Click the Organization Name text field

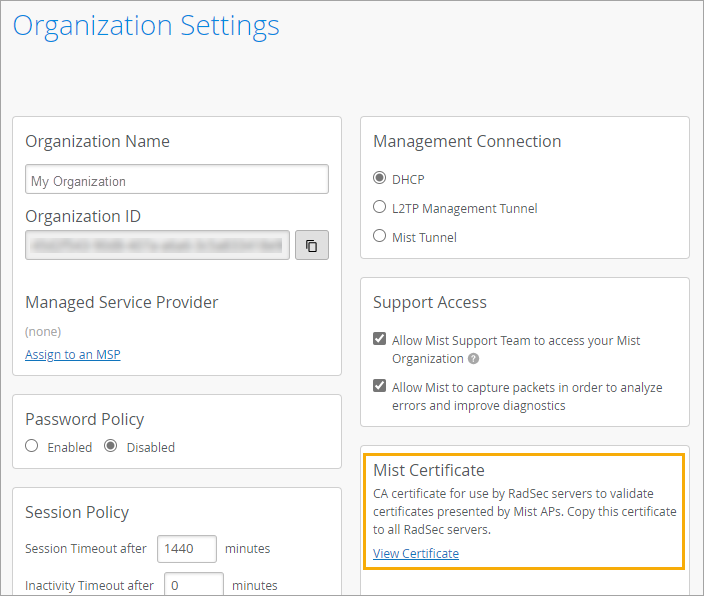pos(177,180)
